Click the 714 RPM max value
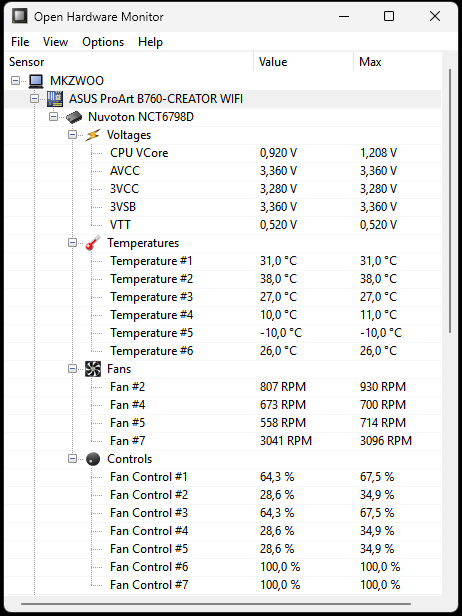Screen dimensions: 462x616 coord(383,423)
